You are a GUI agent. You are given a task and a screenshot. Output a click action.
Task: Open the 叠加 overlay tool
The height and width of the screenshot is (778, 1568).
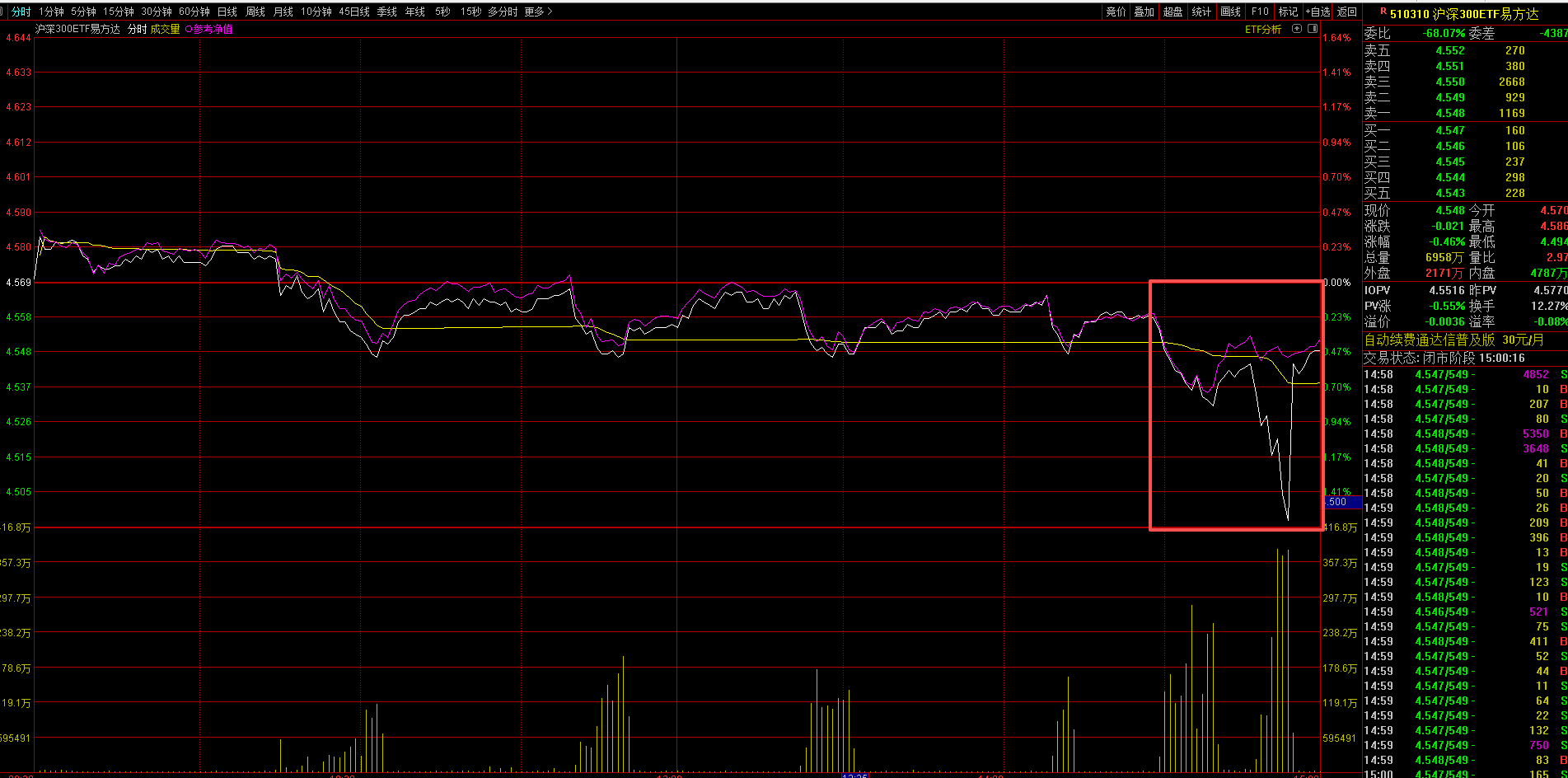tap(1144, 12)
